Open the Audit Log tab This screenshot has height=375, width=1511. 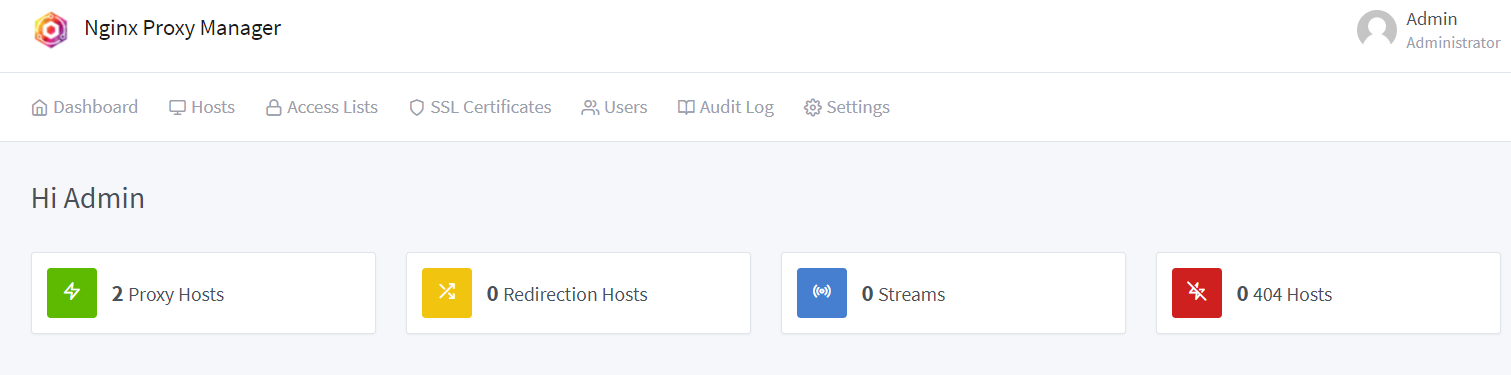coord(726,107)
